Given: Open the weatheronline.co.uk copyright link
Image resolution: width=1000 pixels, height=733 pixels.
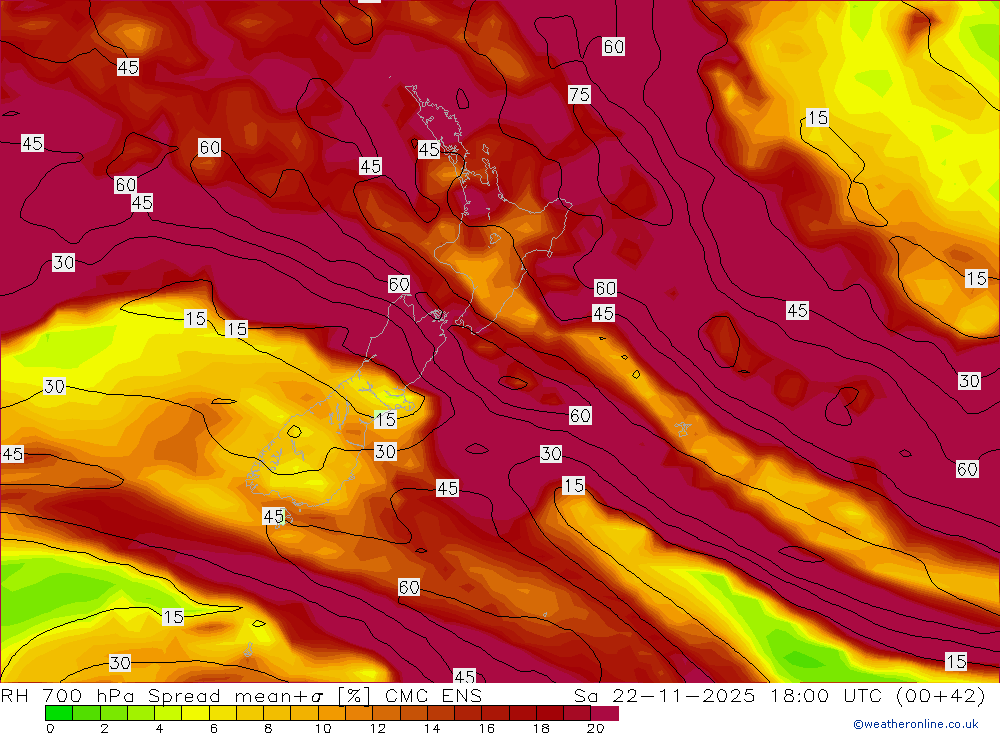Looking at the screenshot, I should pos(916,724).
